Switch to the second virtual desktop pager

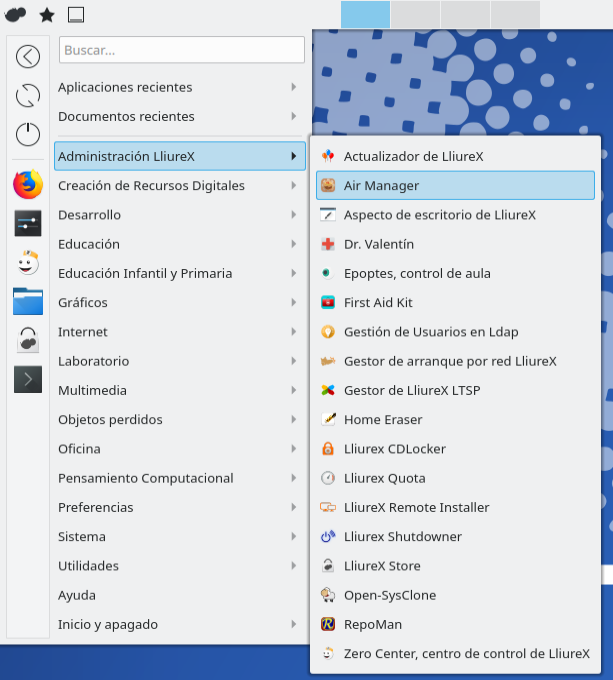pyautogui.click(x=415, y=14)
